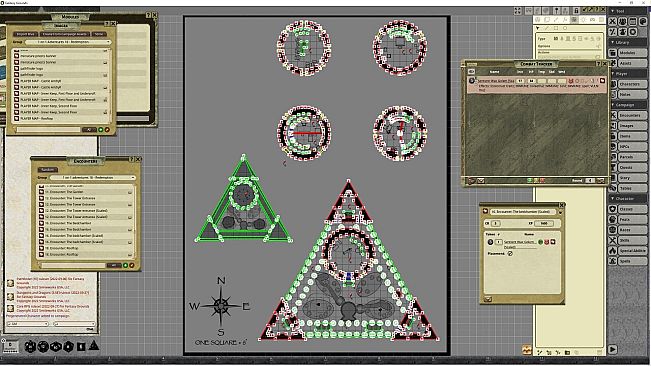
Task: Open the Group dropdown in Images window
Action: pyautogui.click(x=68, y=42)
